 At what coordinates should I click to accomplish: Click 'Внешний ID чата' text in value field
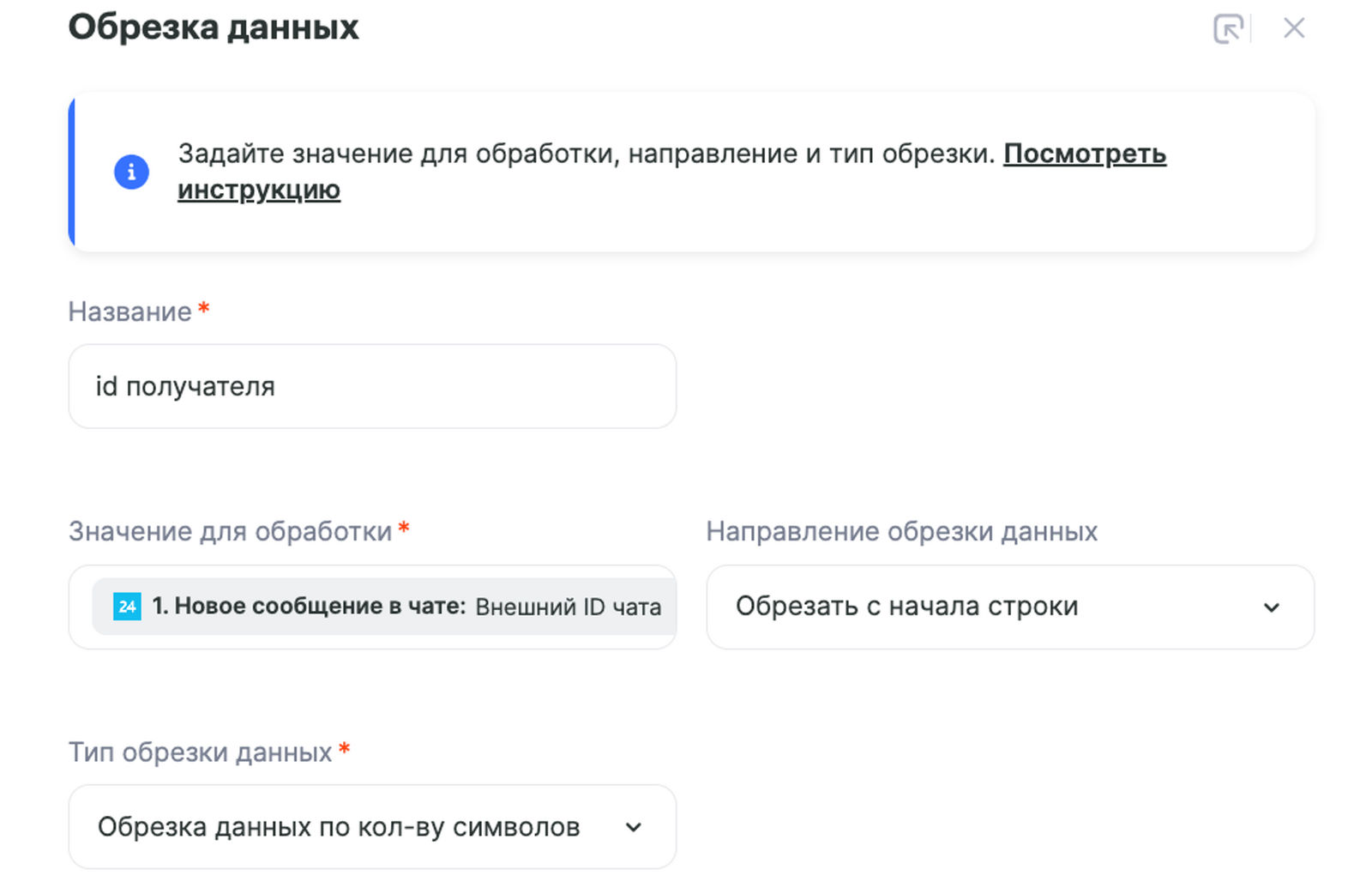click(568, 607)
